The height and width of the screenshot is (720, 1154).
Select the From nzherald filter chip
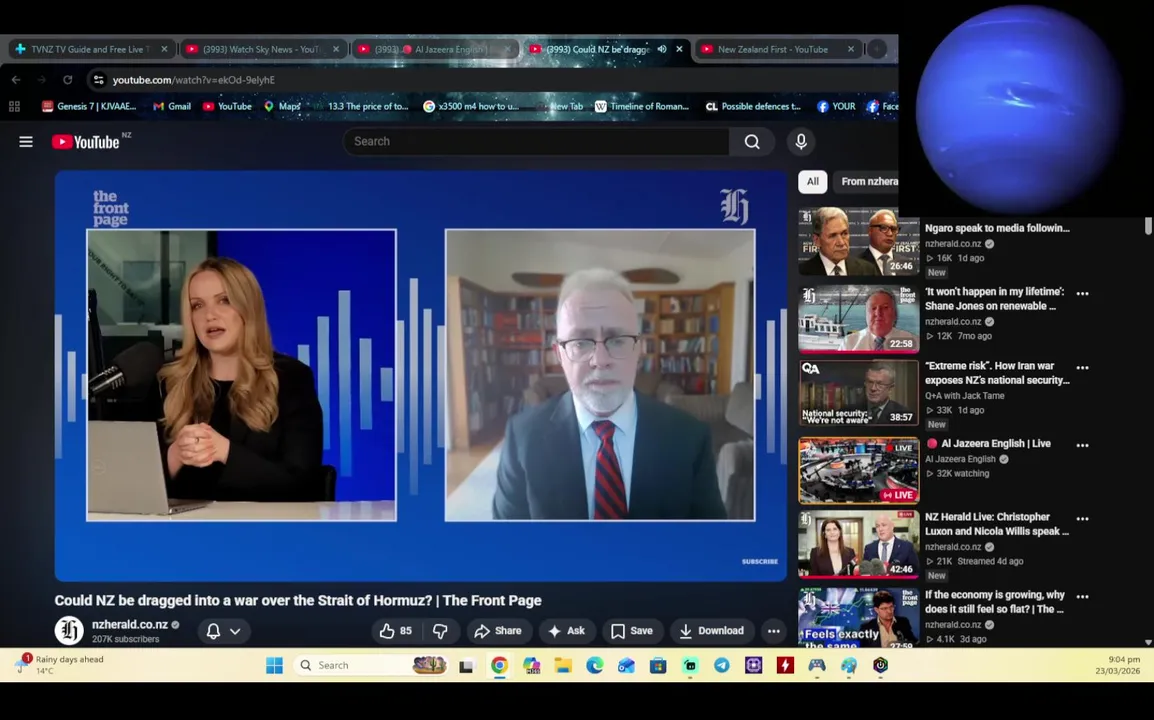click(x=868, y=181)
